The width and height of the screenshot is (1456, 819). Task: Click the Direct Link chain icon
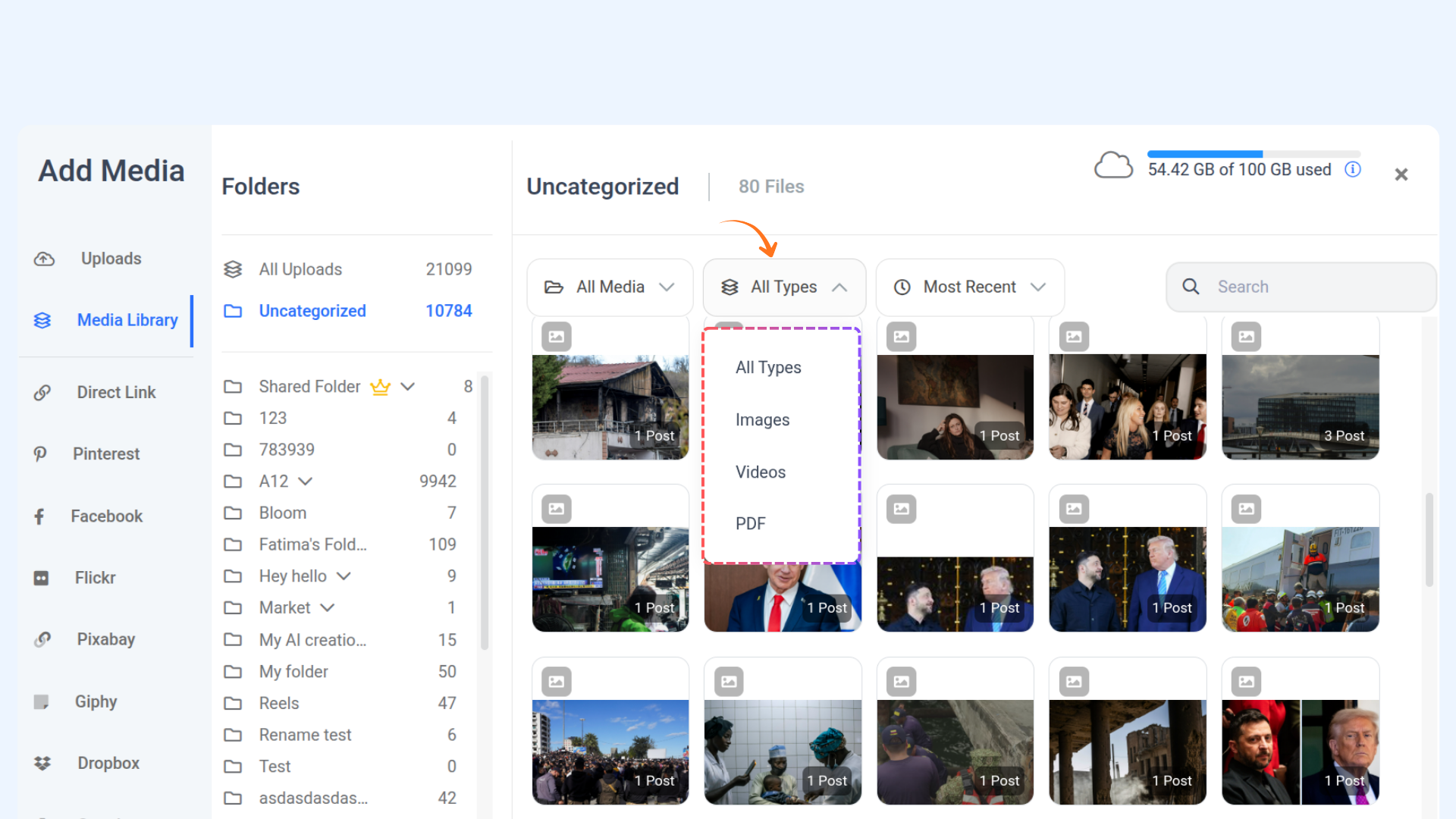[42, 393]
